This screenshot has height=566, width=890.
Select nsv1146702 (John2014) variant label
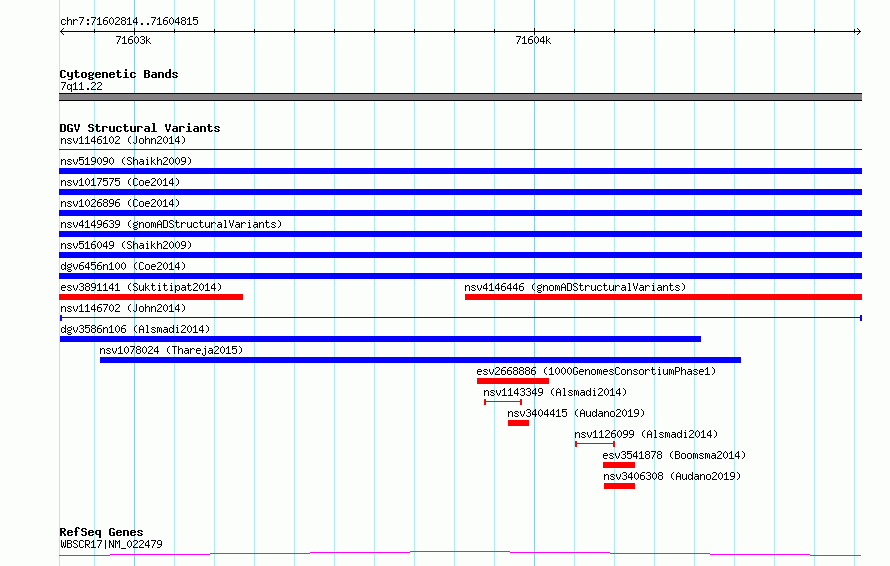(123, 308)
